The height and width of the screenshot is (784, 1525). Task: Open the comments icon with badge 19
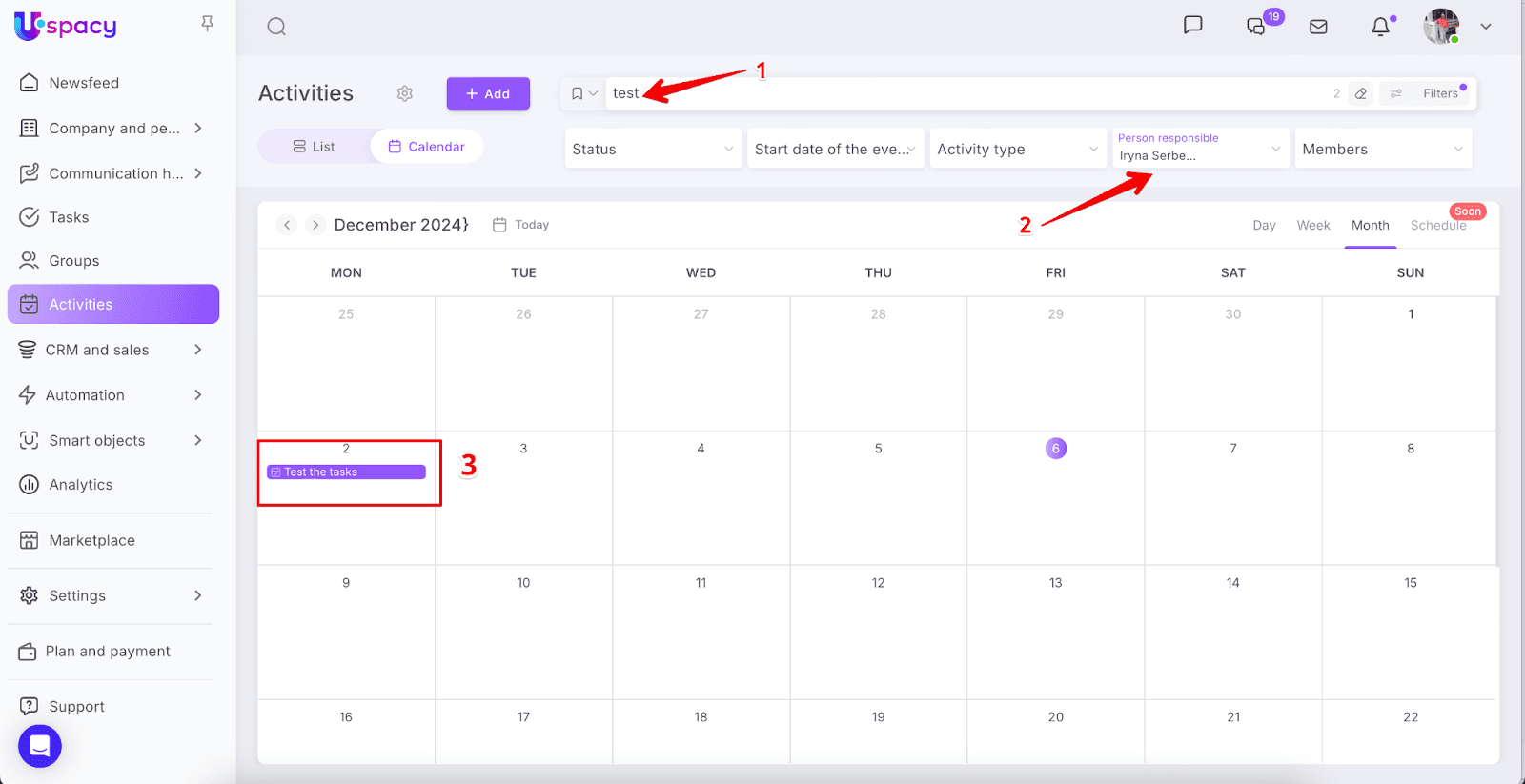1256,27
